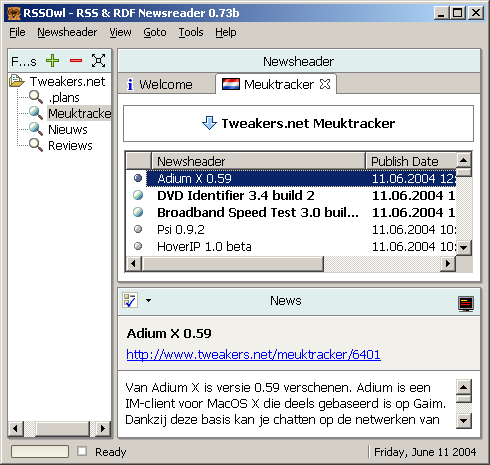Click the favorites tree scroll right arrow
This screenshot has width=490, height=465.
coord(103,428)
